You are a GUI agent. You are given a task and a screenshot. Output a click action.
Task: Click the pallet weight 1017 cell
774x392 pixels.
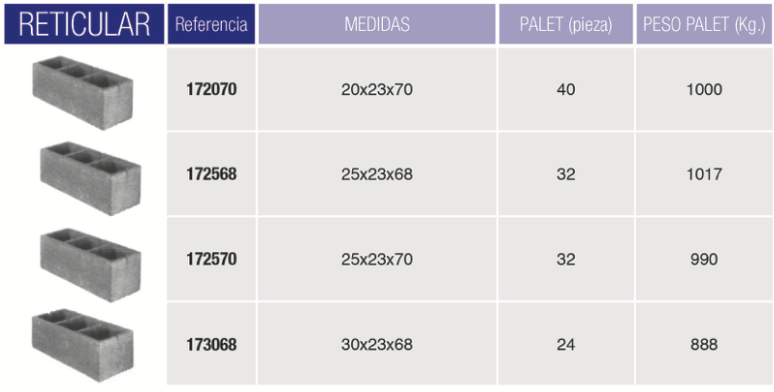pos(704,174)
